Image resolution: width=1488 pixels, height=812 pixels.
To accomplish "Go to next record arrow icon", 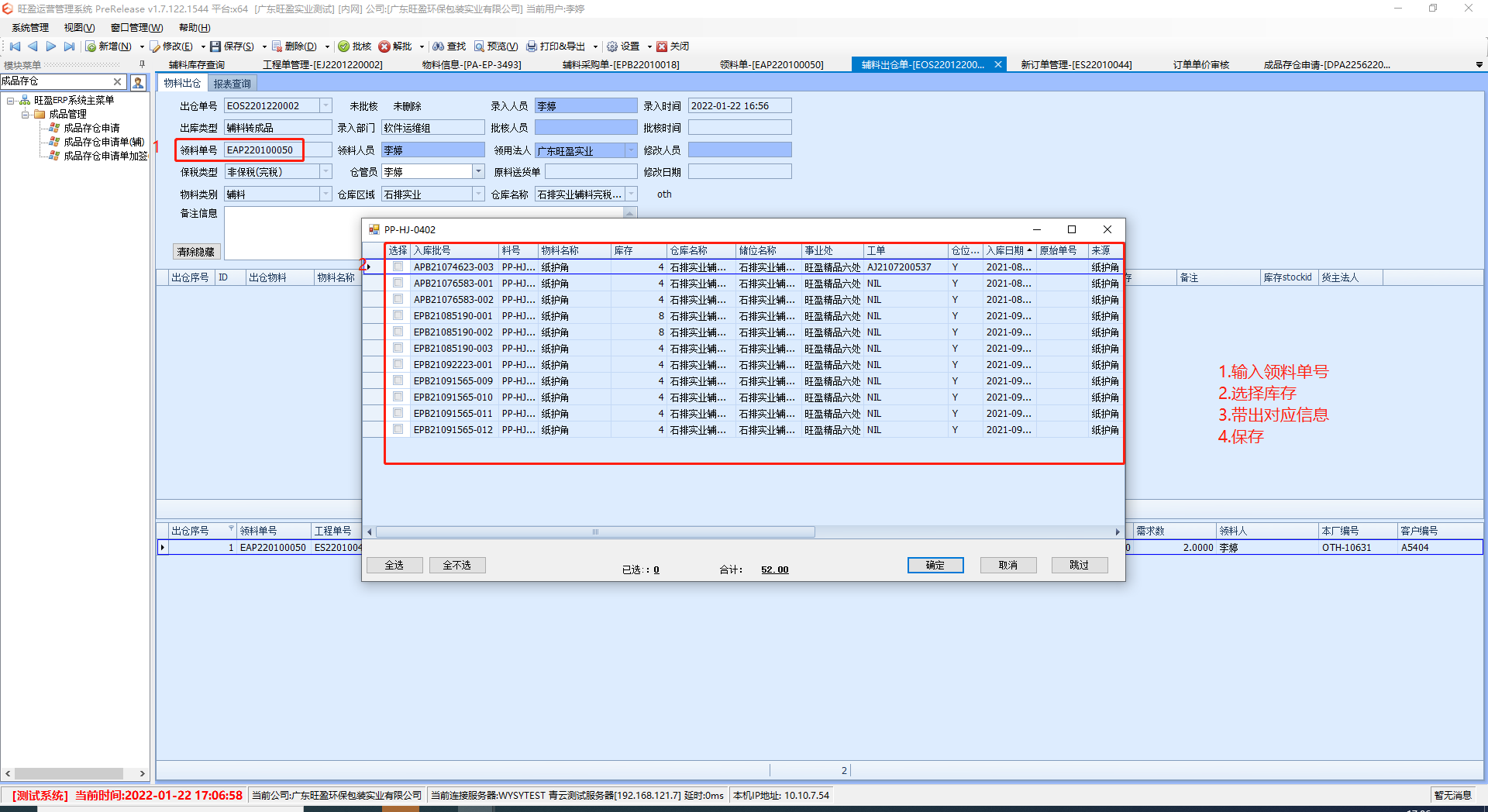I will click(51, 46).
